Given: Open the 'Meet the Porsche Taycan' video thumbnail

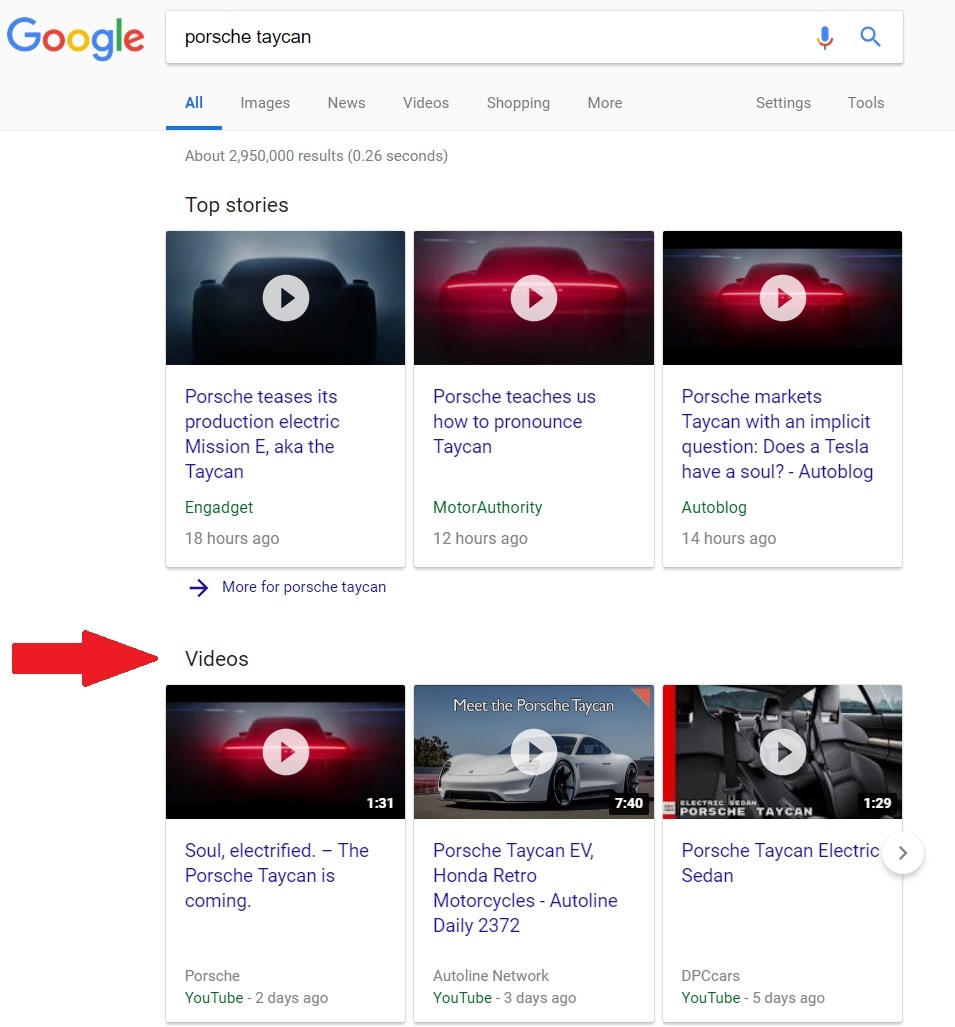Looking at the screenshot, I should [534, 752].
